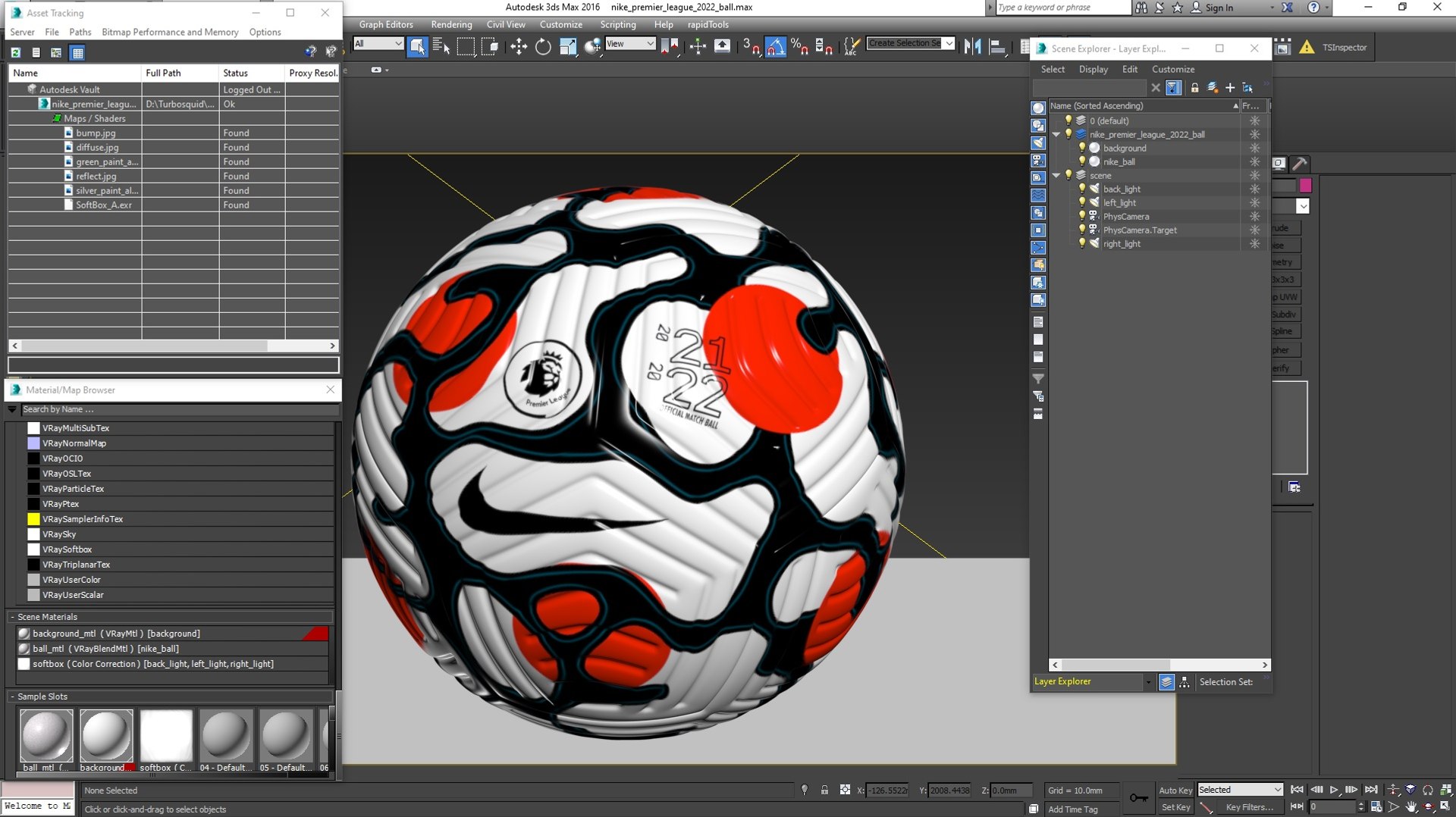Click the Use Pivot Point Center icon

(x=670, y=47)
